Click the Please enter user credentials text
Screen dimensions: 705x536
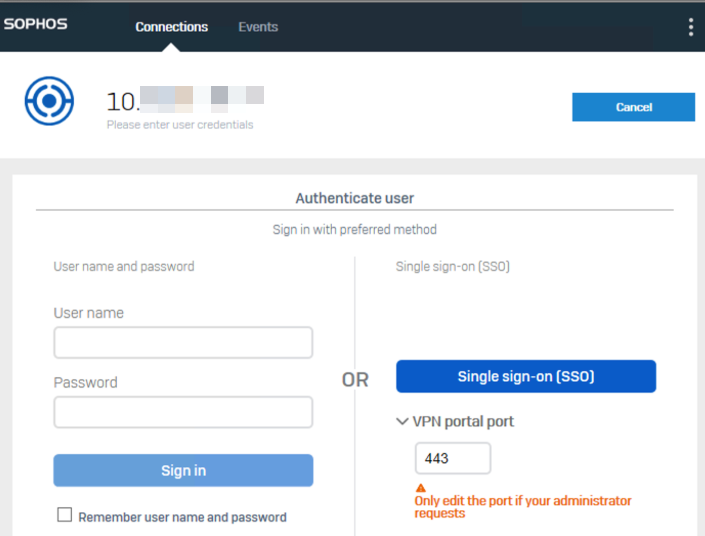coord(180,125)
